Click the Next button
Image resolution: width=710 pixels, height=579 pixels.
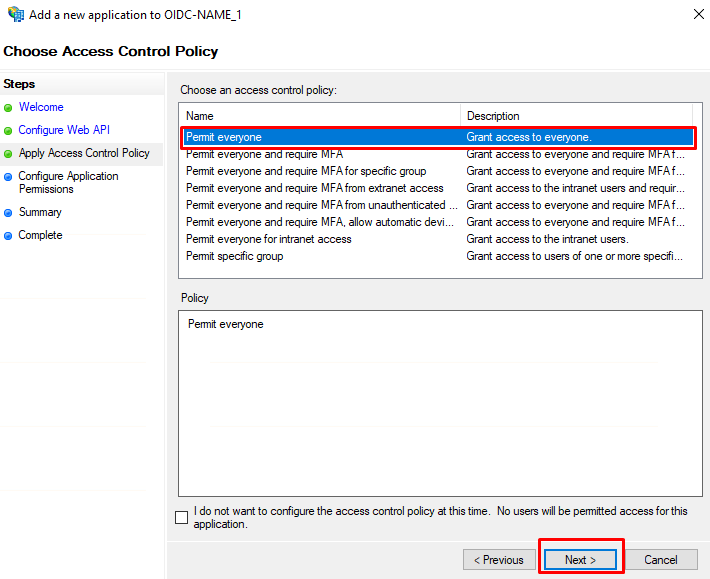coord(580,560)
